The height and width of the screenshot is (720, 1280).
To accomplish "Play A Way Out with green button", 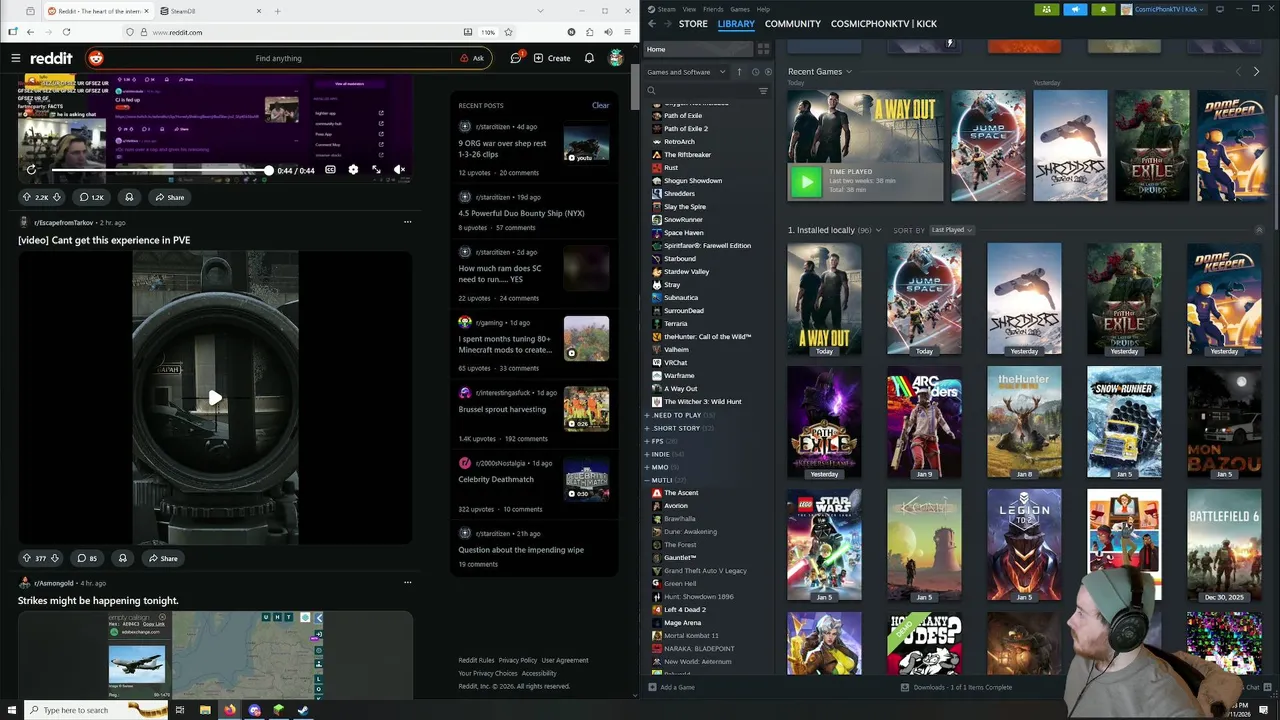I will click(806, 181).
